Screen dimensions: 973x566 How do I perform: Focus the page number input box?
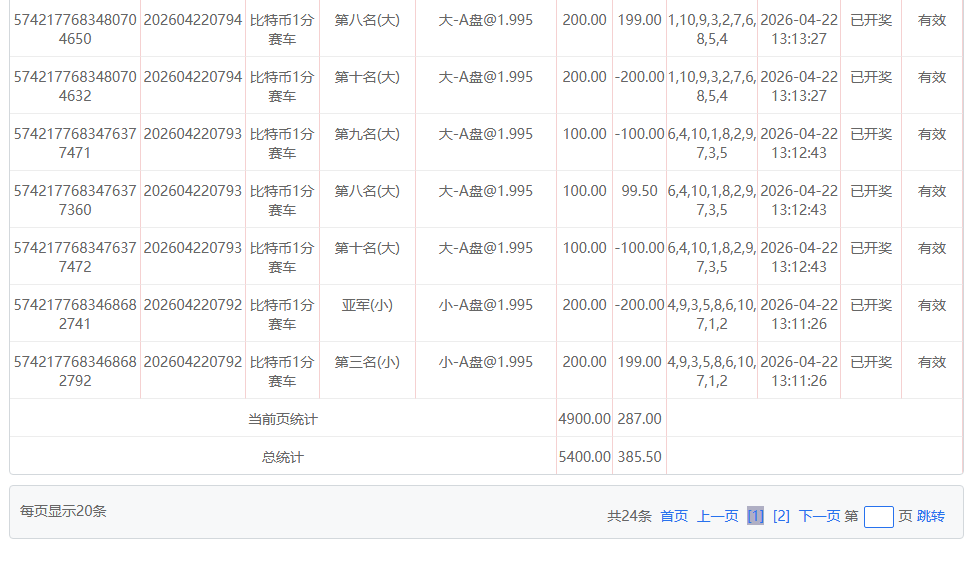click(x=878, y=517)
